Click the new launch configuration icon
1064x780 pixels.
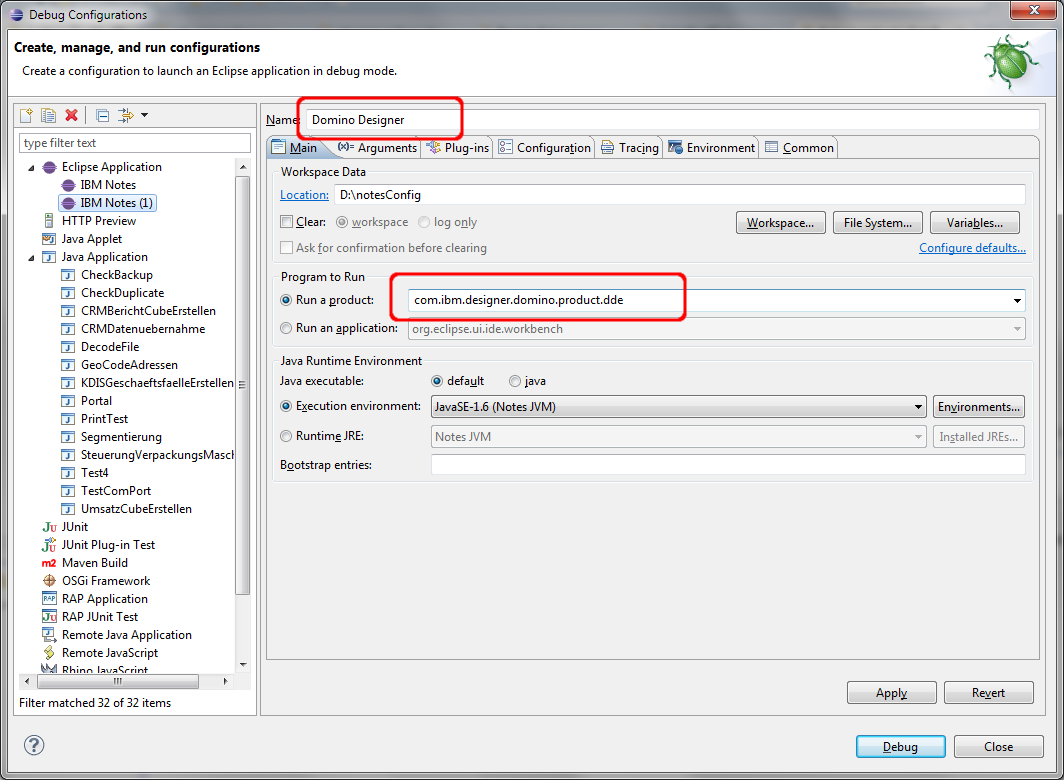coord(27,116)
